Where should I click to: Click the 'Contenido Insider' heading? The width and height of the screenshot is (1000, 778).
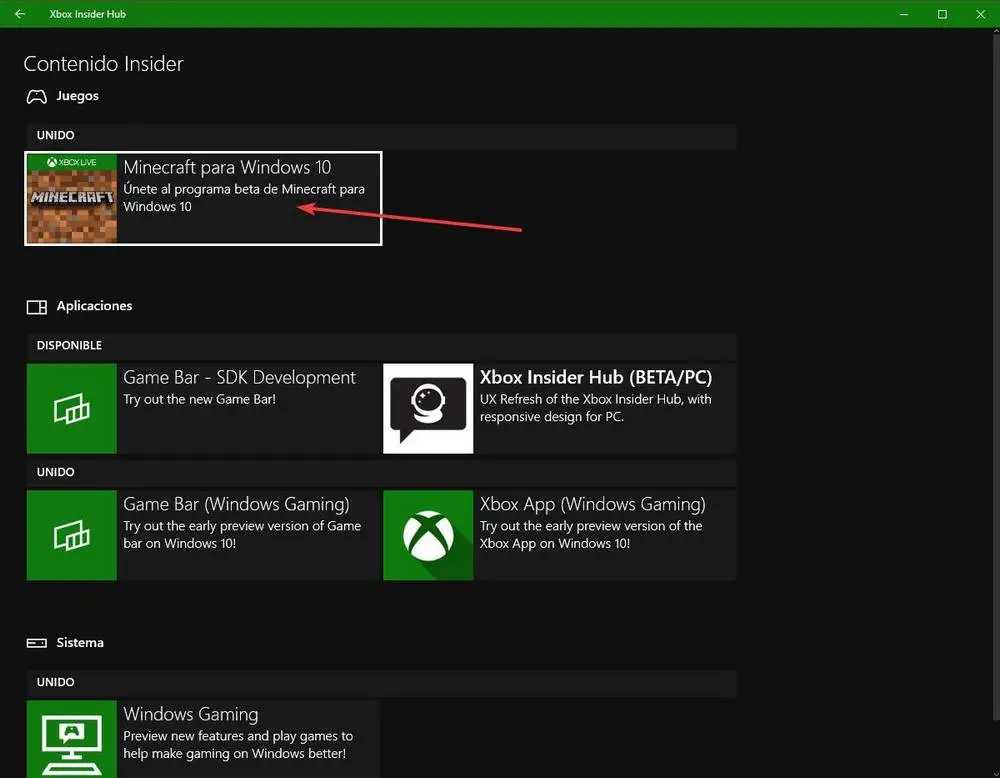pos(103,64)
